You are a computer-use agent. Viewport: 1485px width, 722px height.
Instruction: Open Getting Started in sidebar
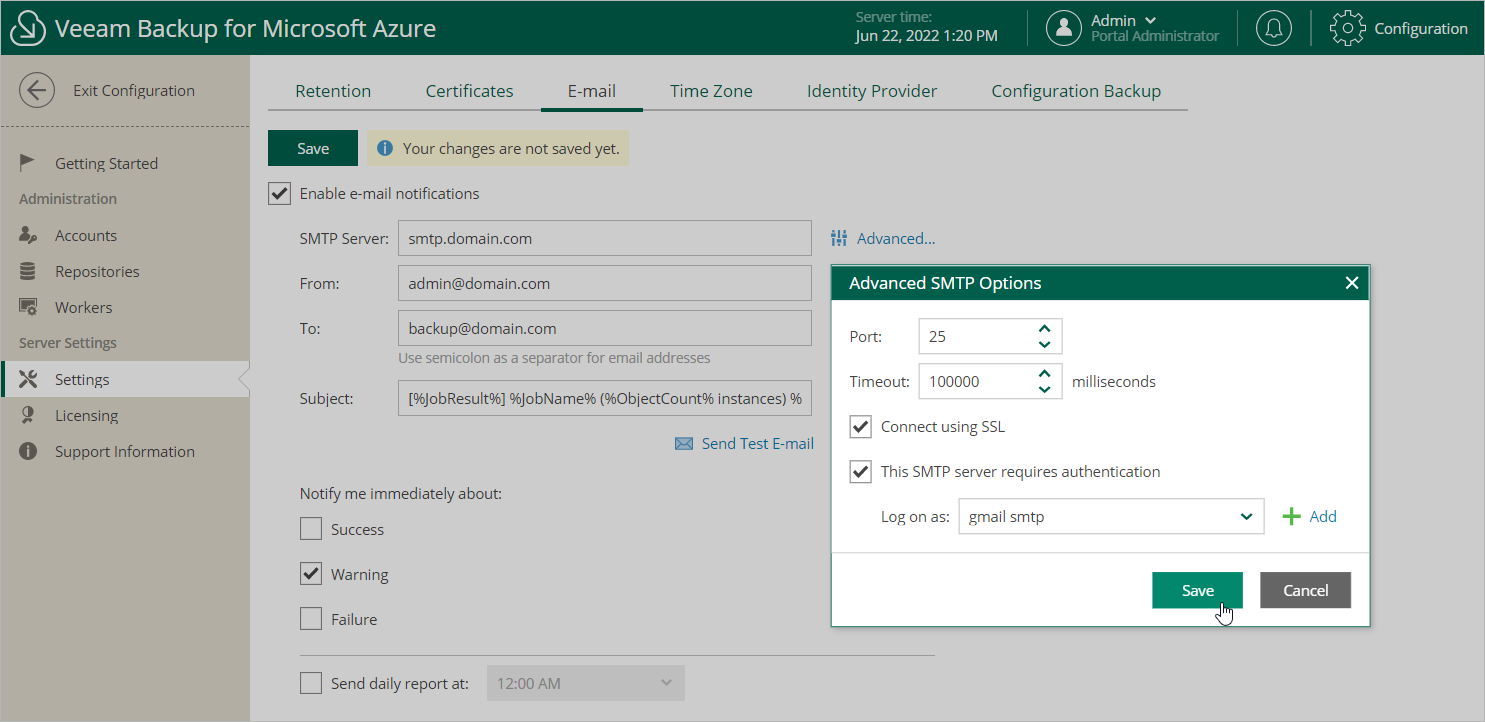click(x=106, y=163)
